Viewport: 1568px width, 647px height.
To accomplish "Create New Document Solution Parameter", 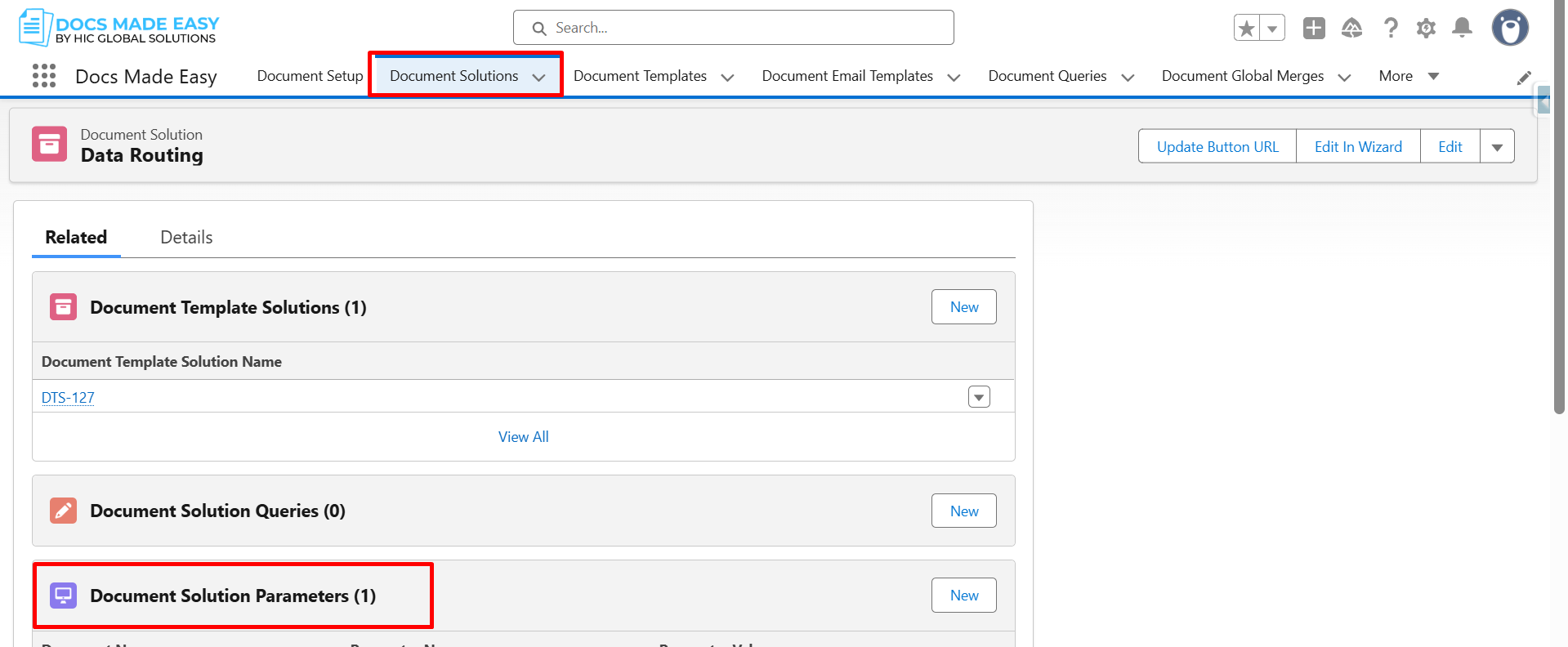I will pos(964,596).
